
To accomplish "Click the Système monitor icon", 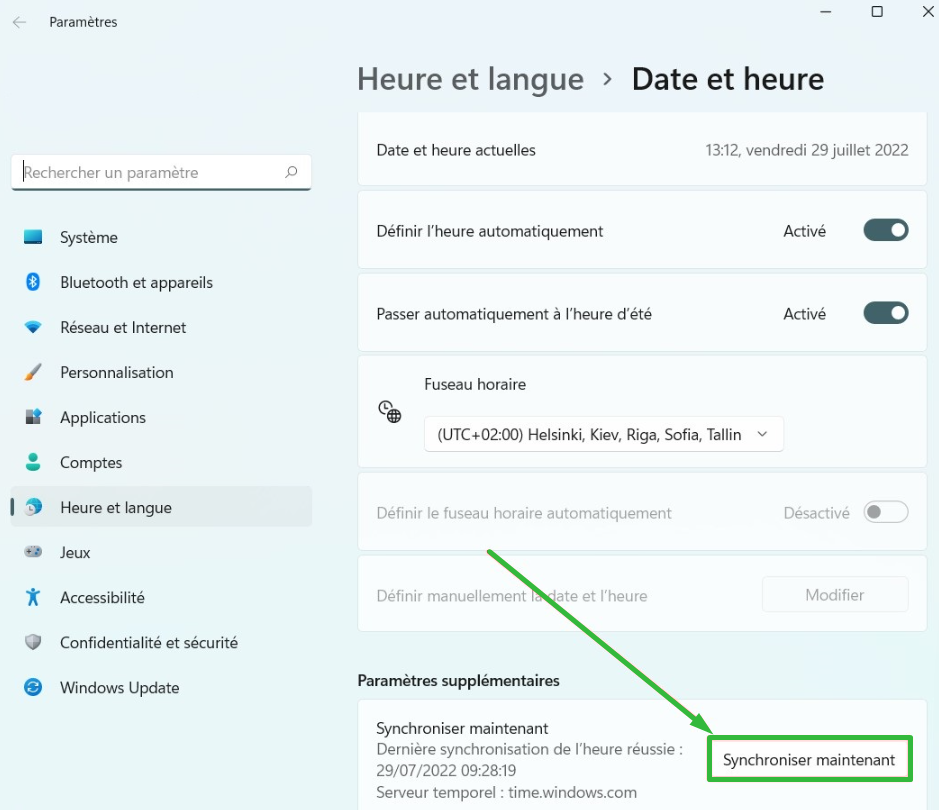I will (33, 237).
